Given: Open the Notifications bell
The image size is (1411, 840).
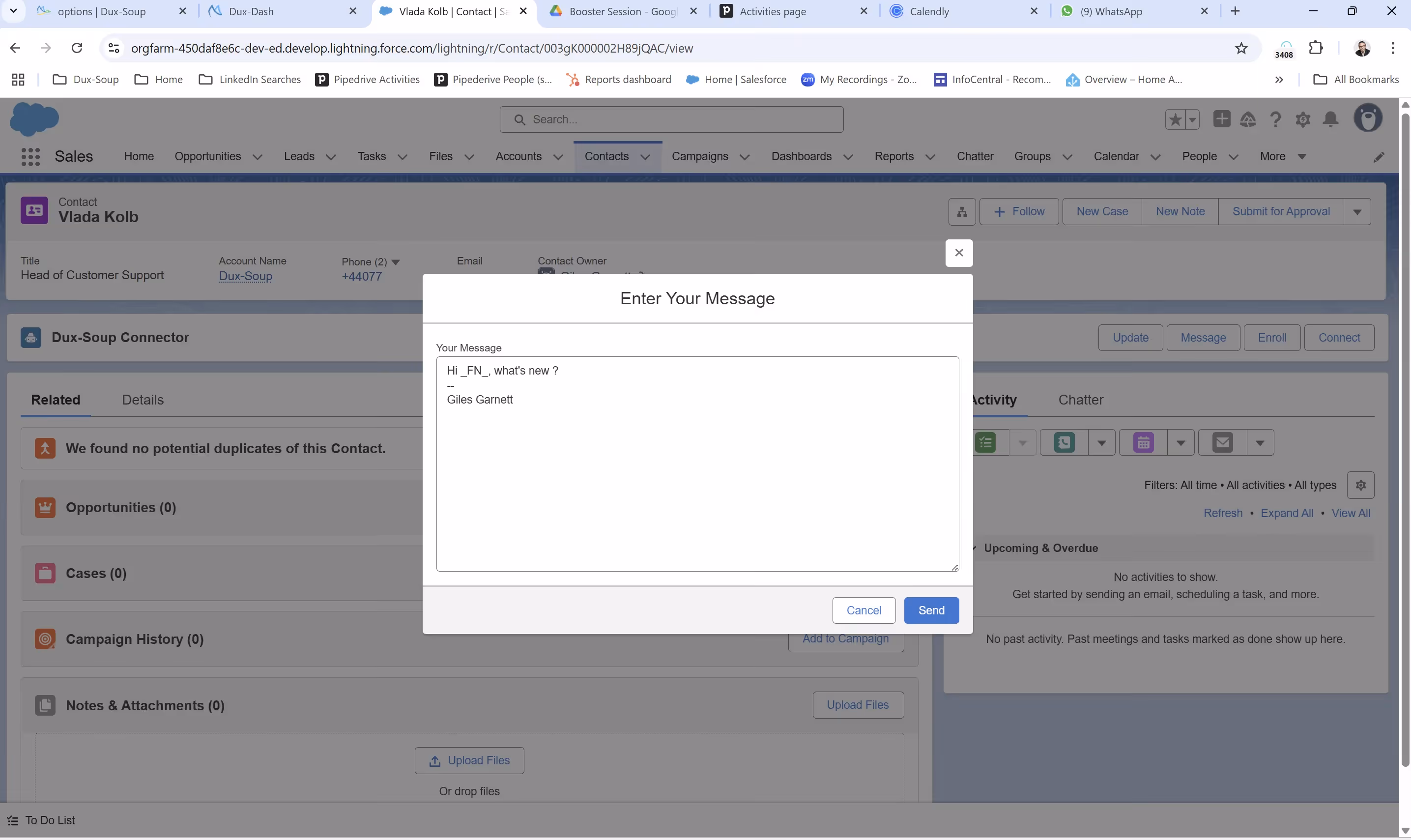Looking at the screenshot, I should [x=1330, y=119].
